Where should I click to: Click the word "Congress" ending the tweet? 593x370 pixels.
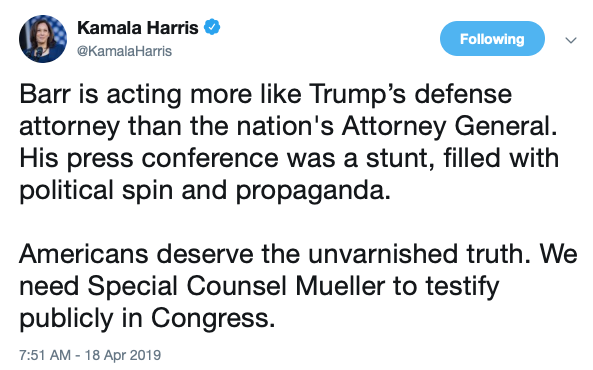(x=210, y=319)
